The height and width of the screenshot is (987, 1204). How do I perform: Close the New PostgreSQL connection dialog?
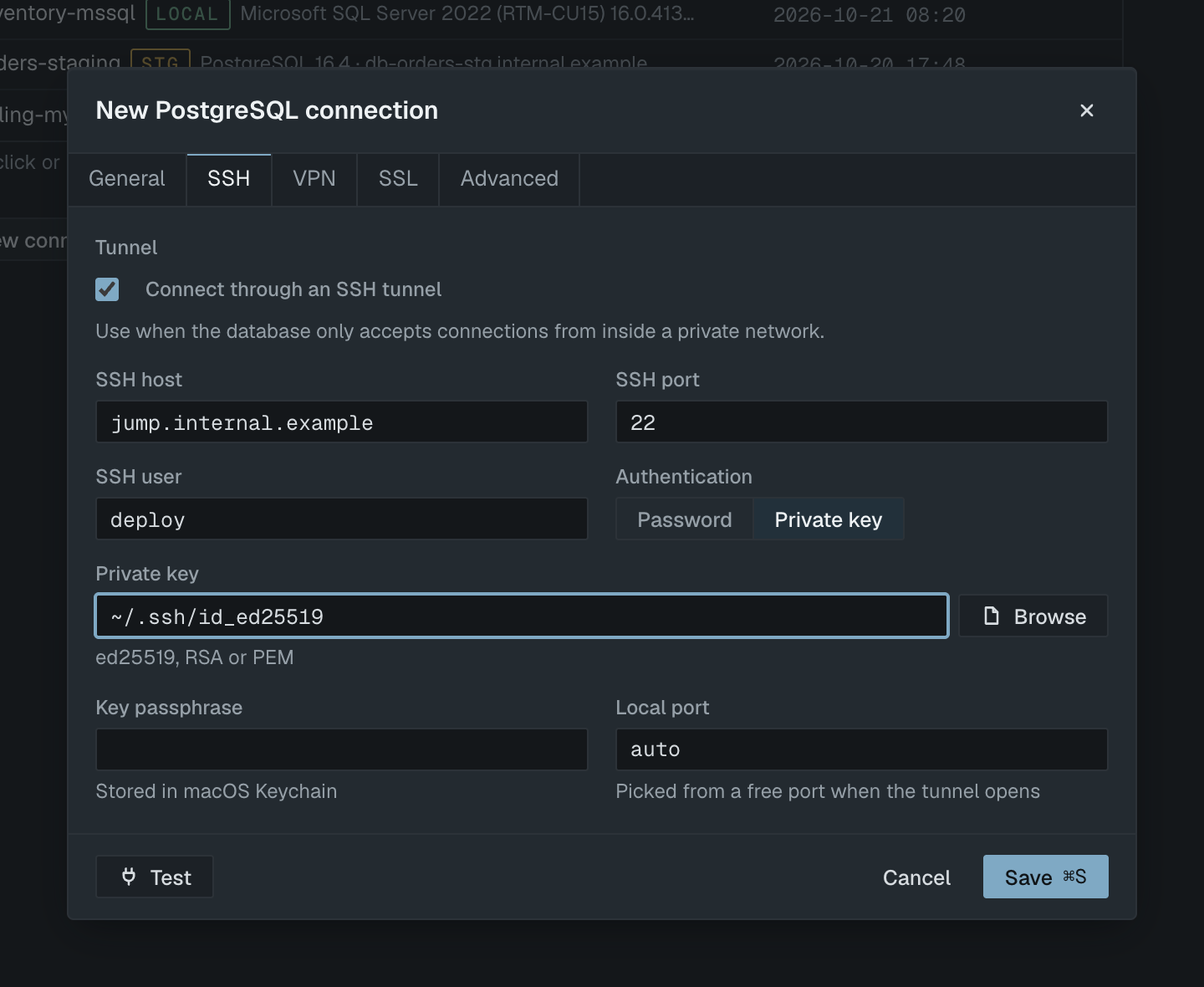1086,110
